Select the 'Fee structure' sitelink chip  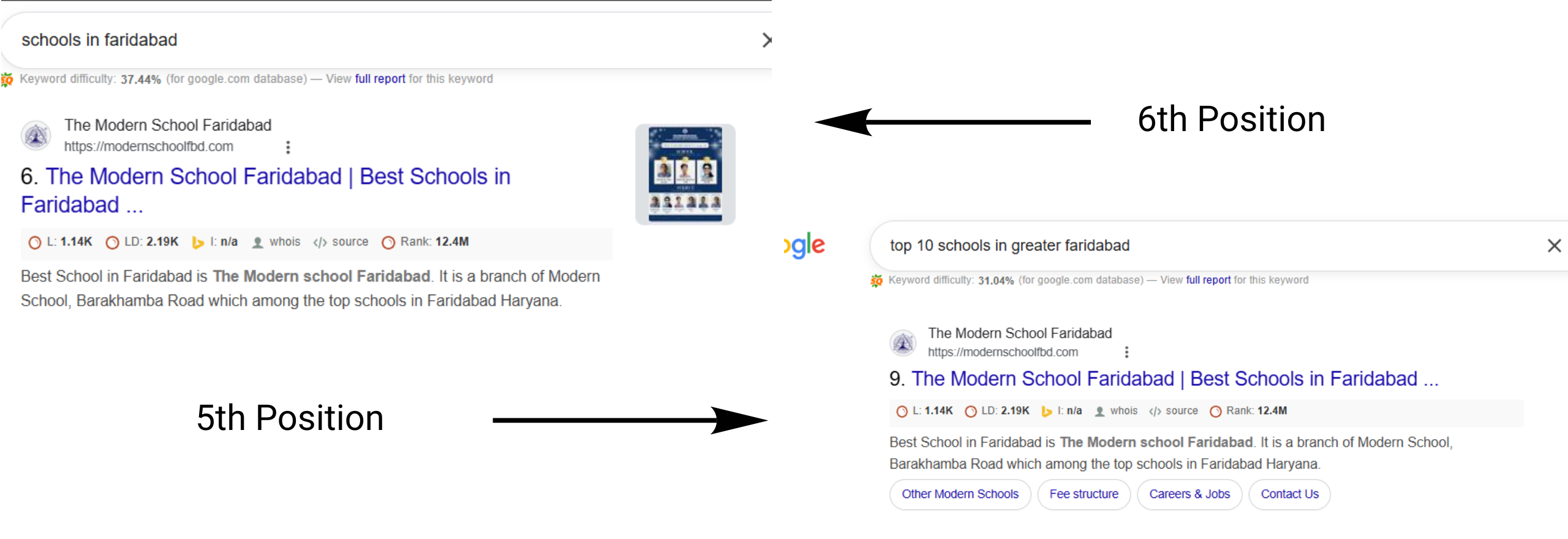point(1084,494)
